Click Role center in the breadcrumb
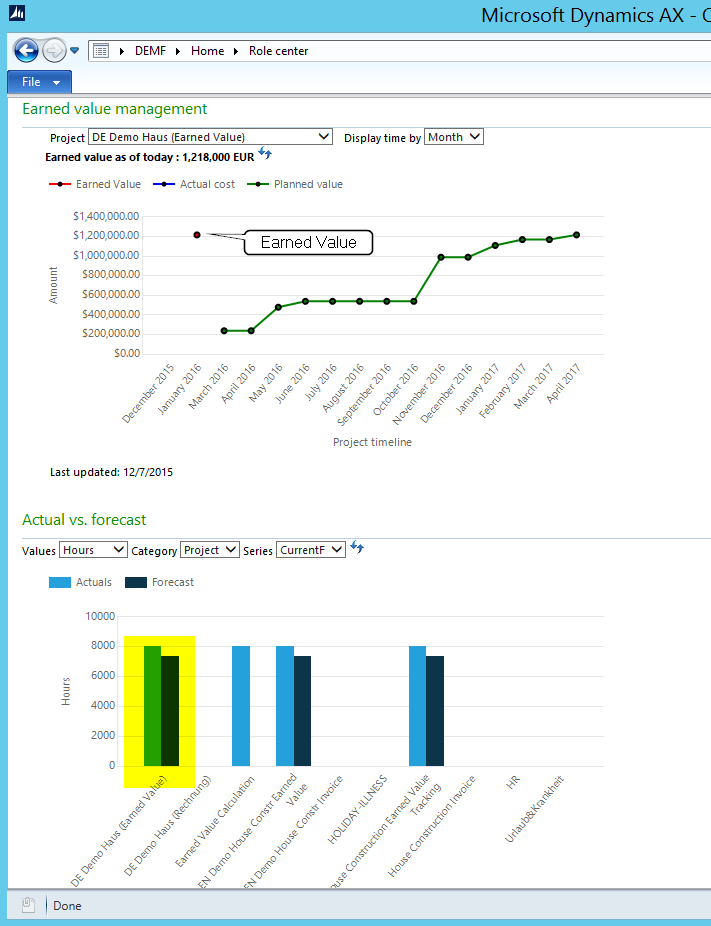 pyautogui.click(x=278, y=51)
